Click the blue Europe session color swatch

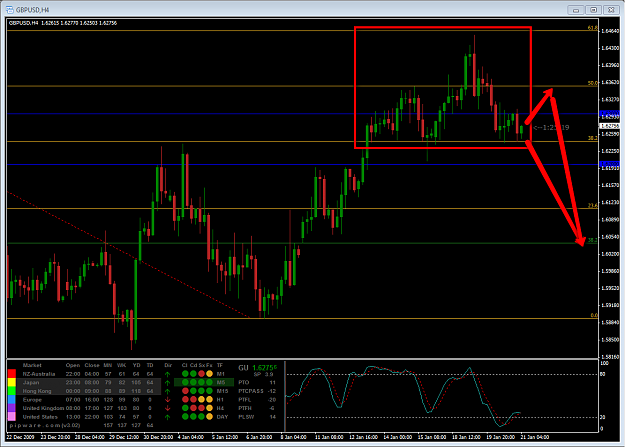tap(12, 400)
